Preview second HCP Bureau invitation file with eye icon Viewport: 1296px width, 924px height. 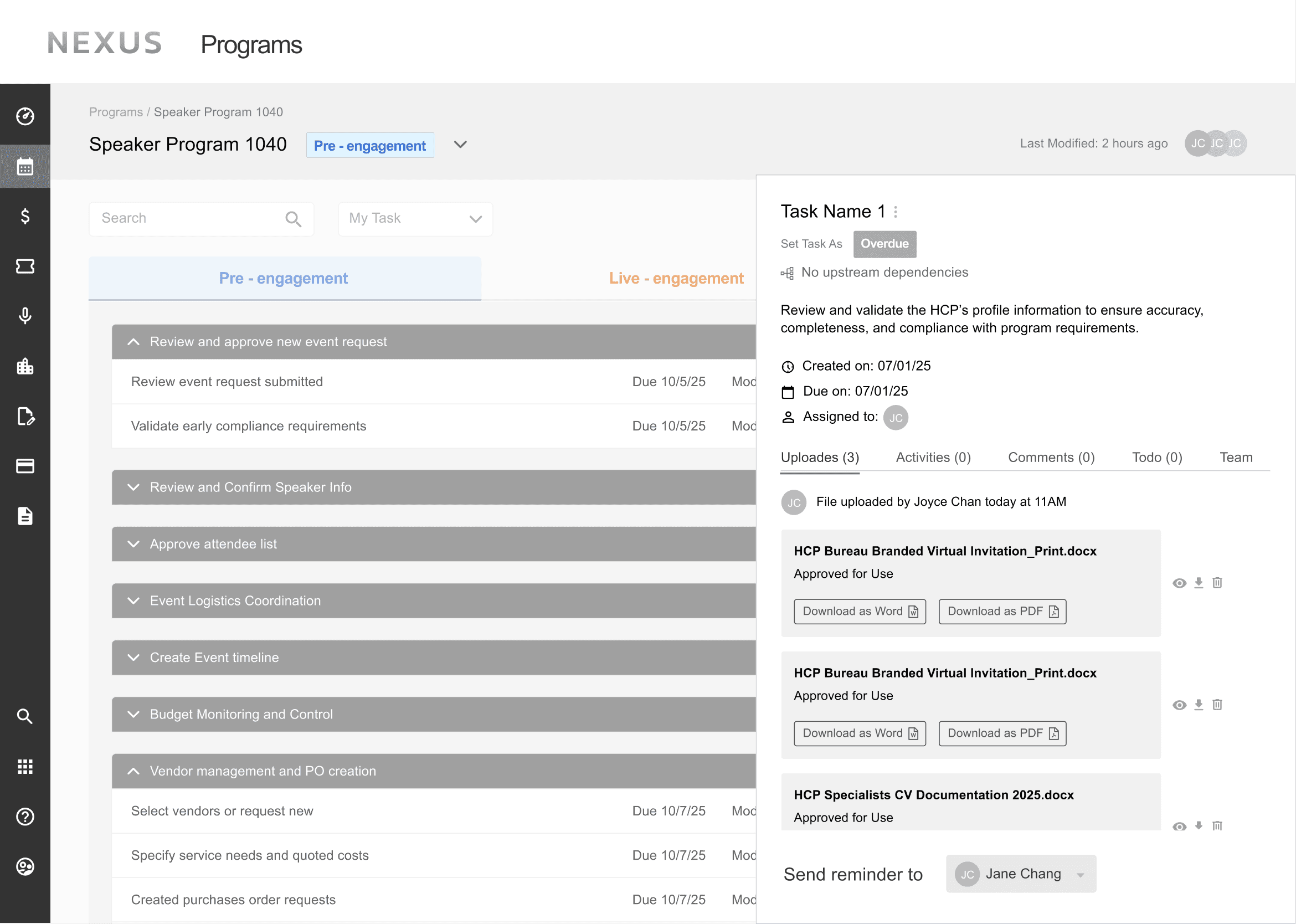click(x=1179, y=705)
